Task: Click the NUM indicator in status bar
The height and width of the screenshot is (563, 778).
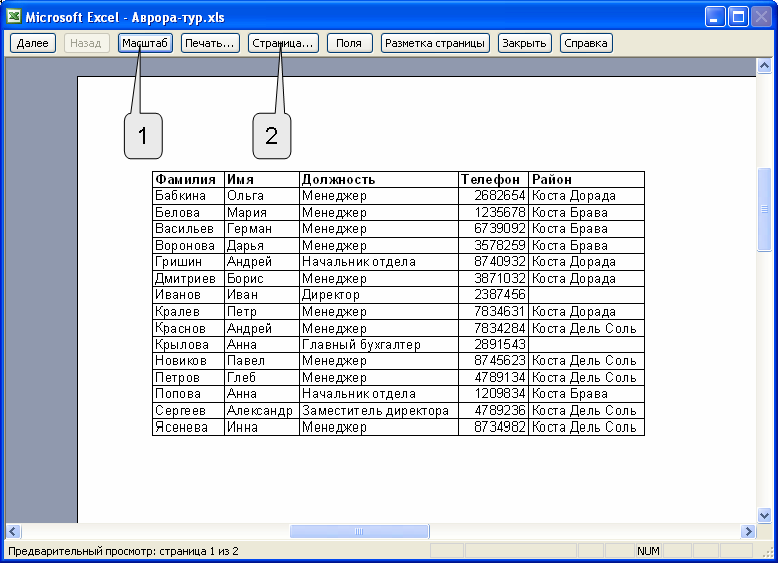Action: click(x=648, y=551)
